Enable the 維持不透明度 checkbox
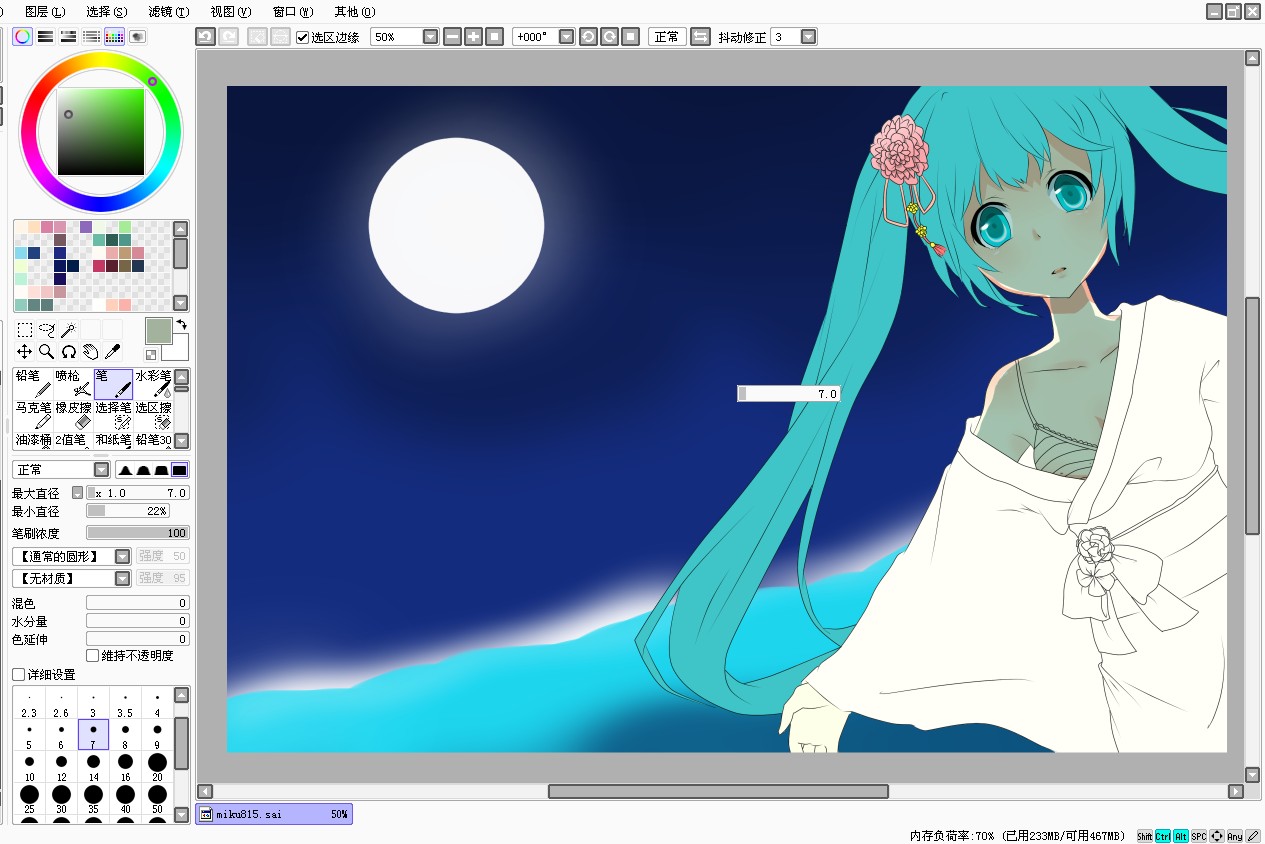This screenshot has width=1265, height=844. click(x=93, y=656)
